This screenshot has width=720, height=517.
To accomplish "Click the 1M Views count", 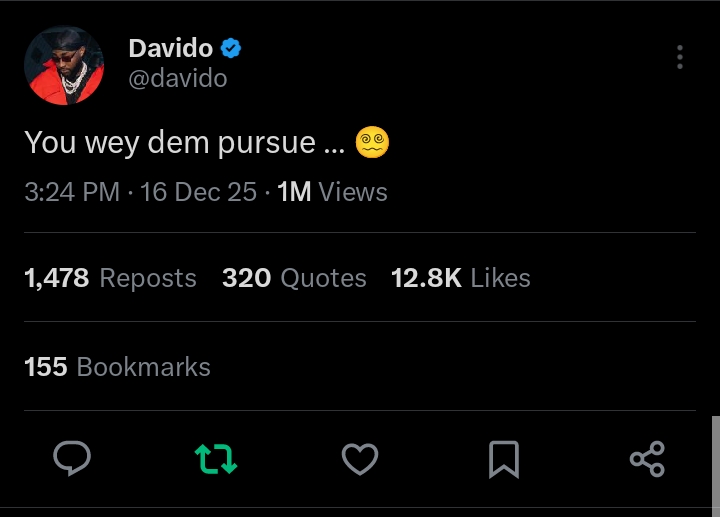I will click(332, 192).
